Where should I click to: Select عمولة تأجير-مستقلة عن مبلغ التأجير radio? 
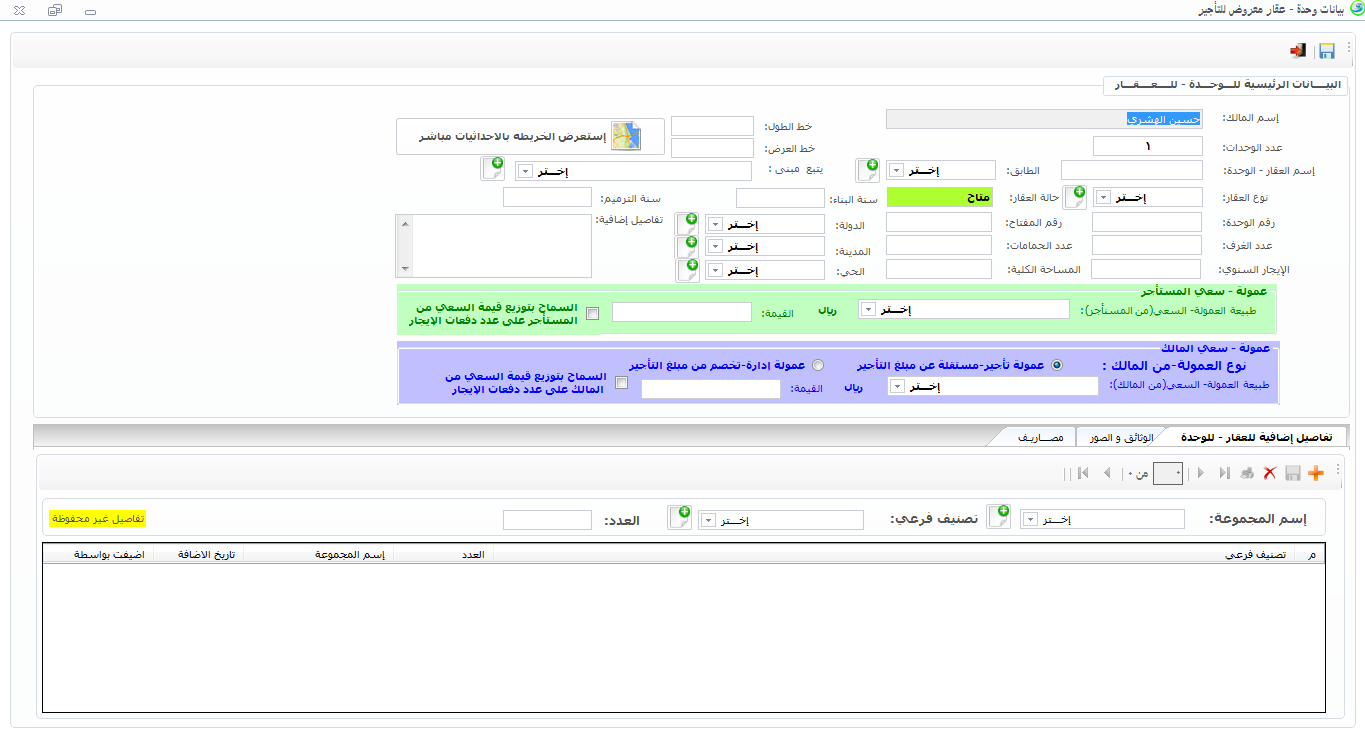[1057, 365]
